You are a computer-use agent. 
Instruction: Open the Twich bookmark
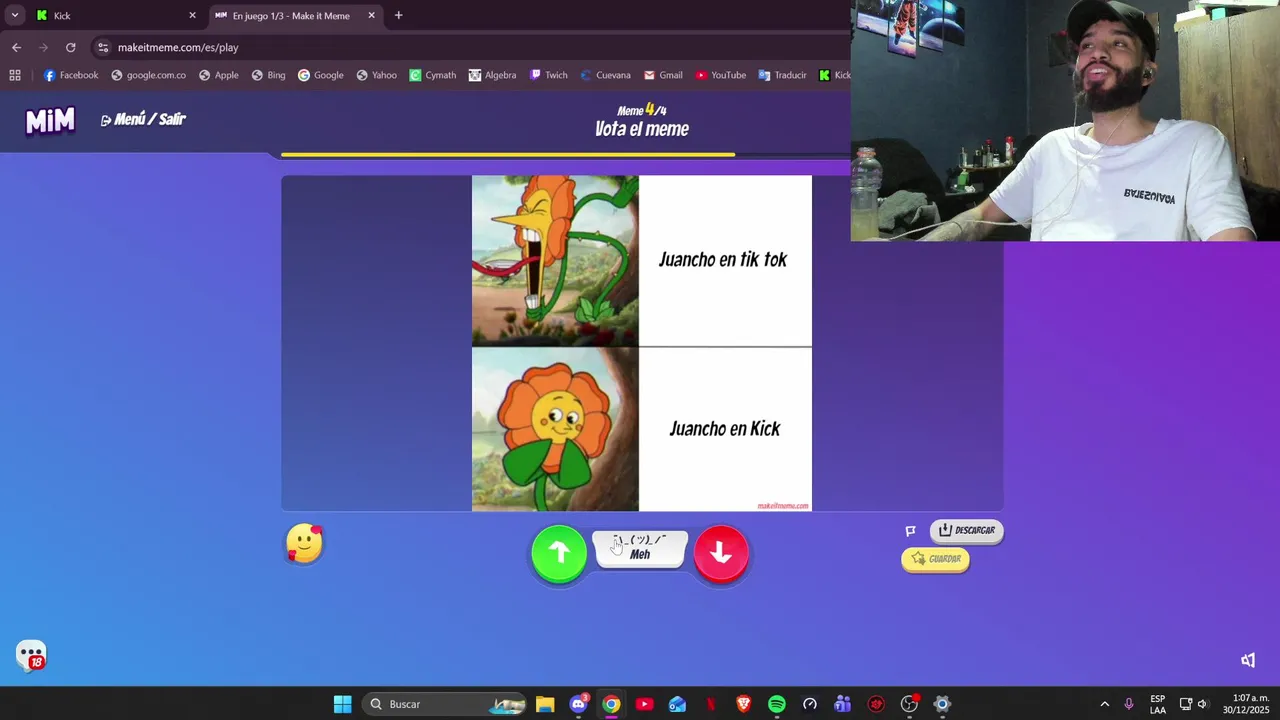pos(548,75)
